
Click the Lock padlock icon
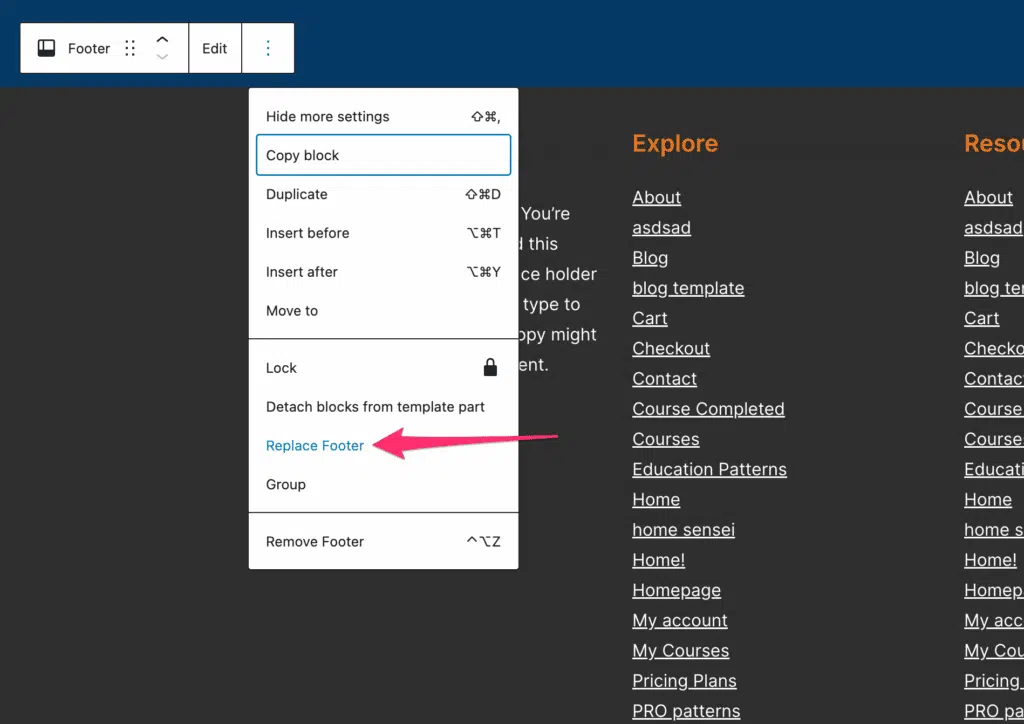[x=490, y=368]
